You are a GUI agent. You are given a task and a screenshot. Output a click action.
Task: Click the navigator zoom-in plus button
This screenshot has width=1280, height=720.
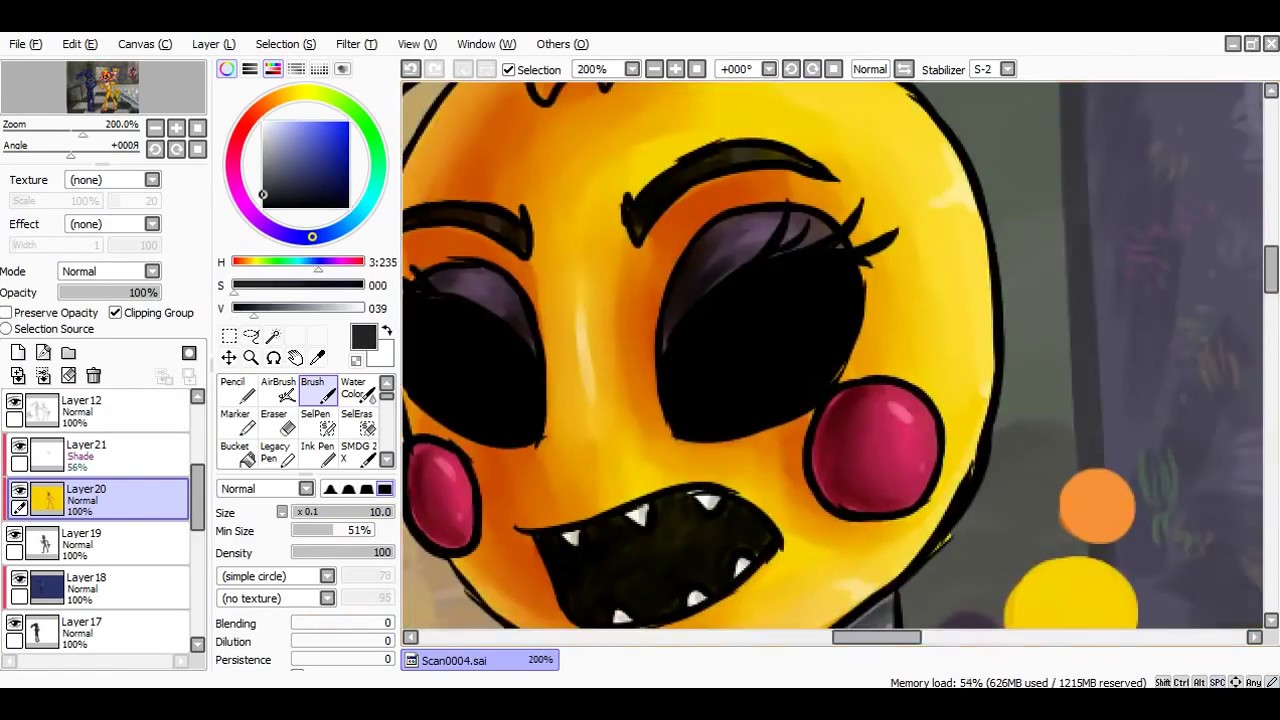176,127
